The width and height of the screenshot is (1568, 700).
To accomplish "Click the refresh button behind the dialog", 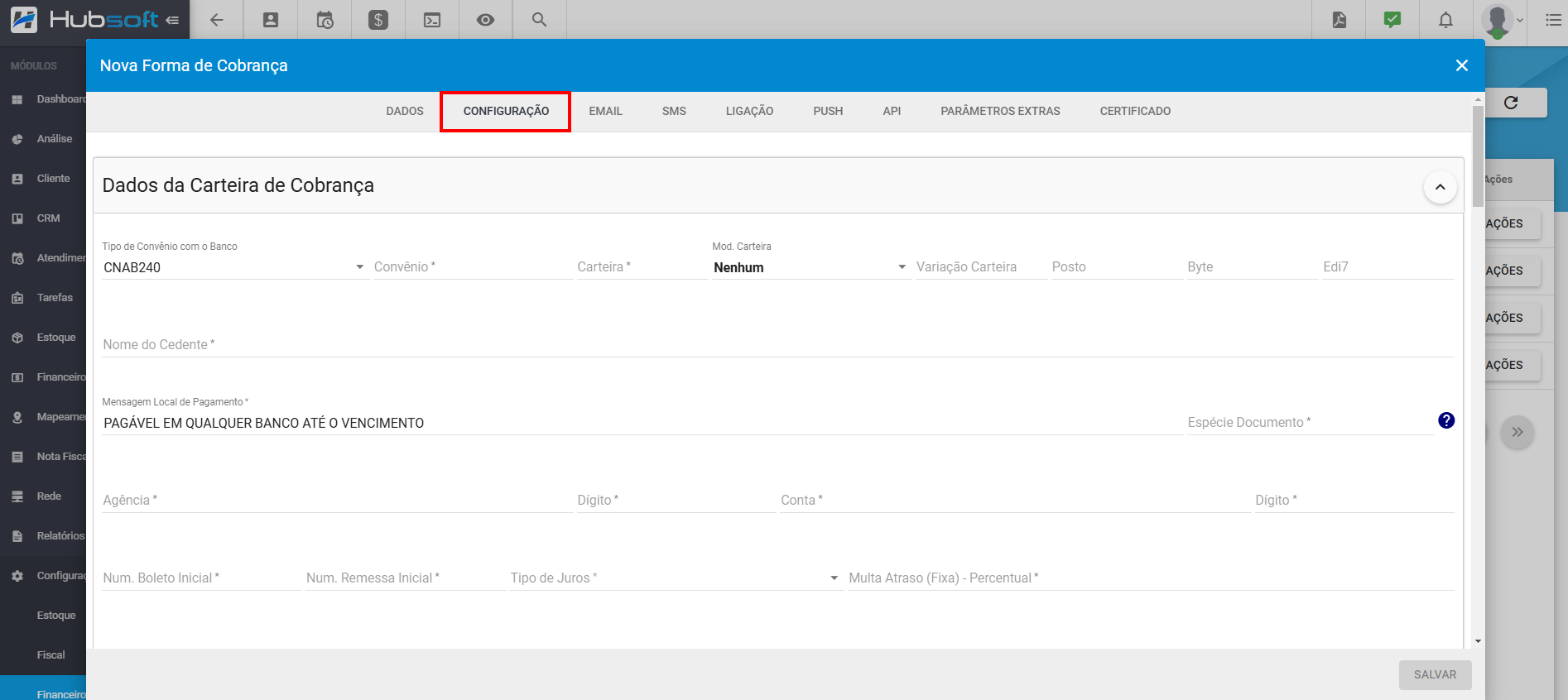I will (1511, 103).
